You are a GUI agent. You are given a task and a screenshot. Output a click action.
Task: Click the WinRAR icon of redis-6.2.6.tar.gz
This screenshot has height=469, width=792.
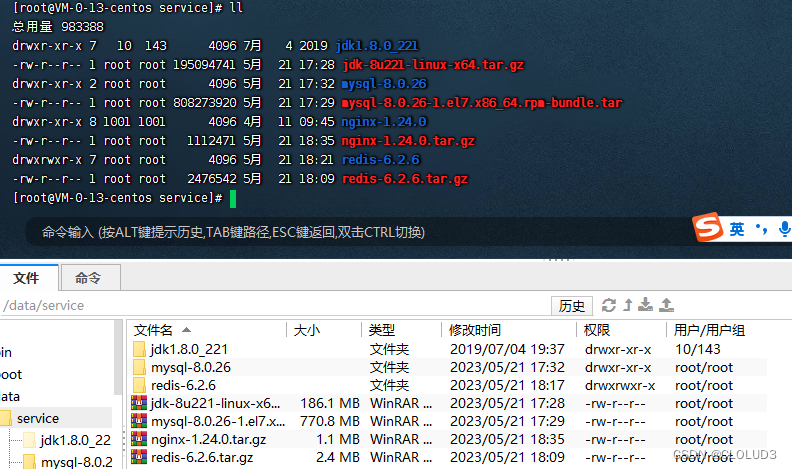tap(139, 457)
